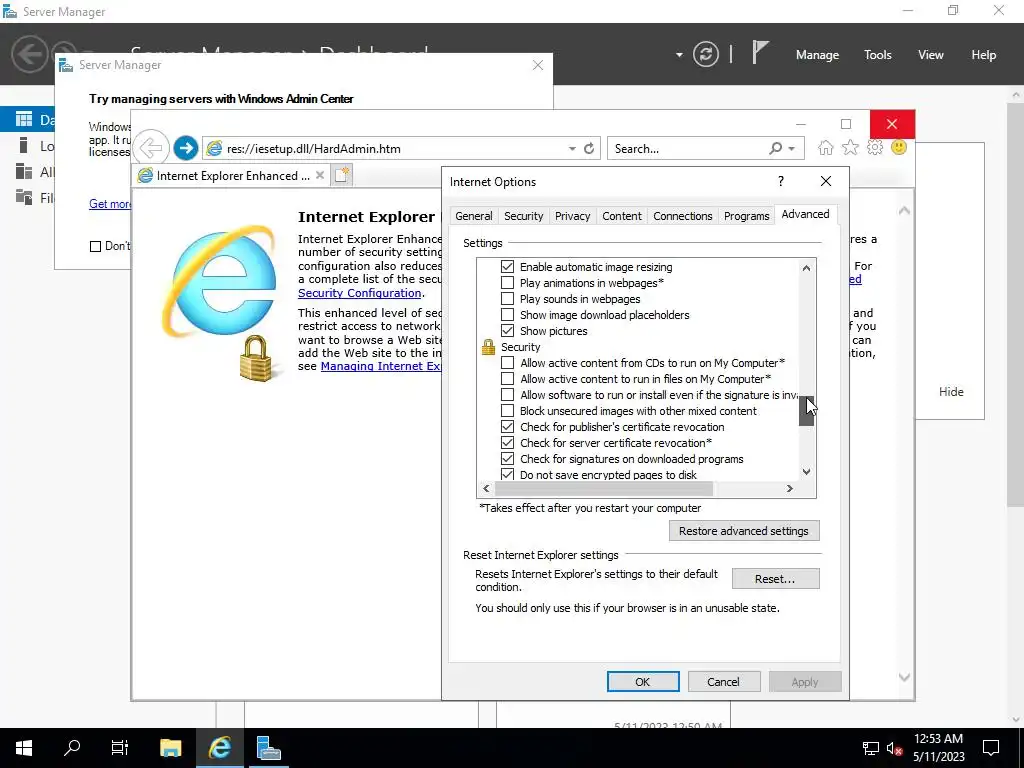Open File Explorer from the taskbar
Screen dimensions: 1024x768
171,748
